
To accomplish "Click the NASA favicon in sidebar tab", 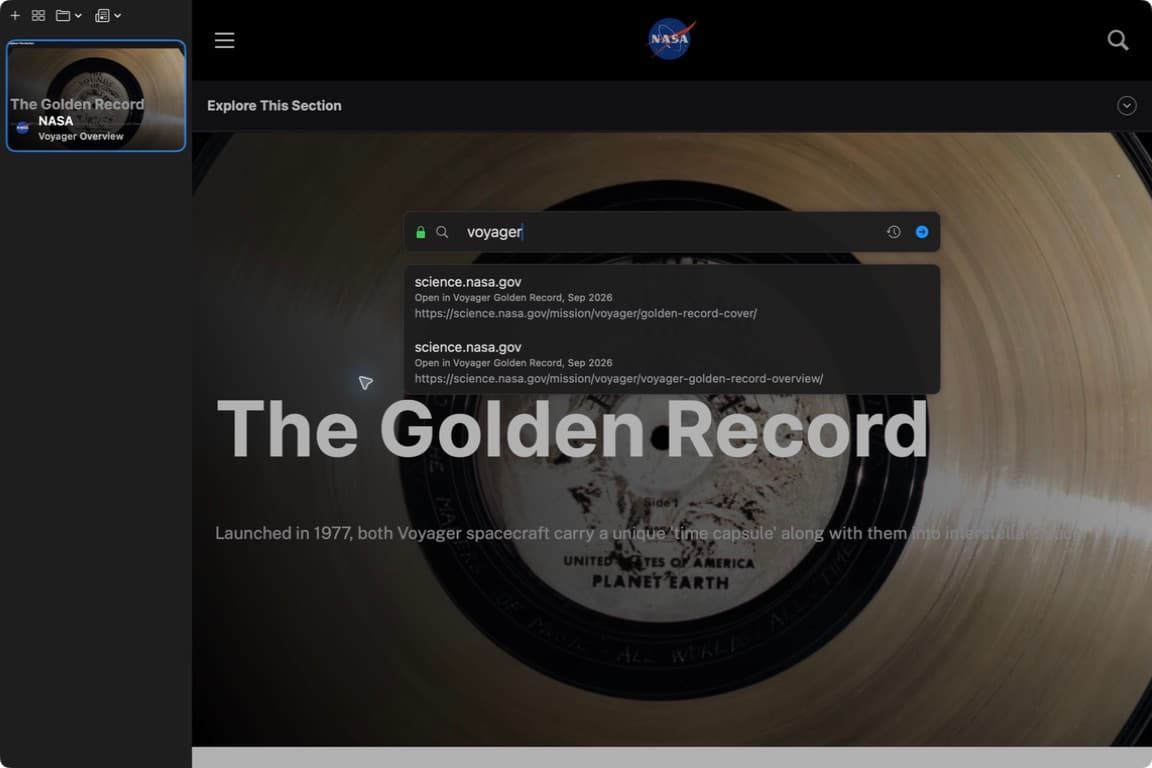I will 23,128.
